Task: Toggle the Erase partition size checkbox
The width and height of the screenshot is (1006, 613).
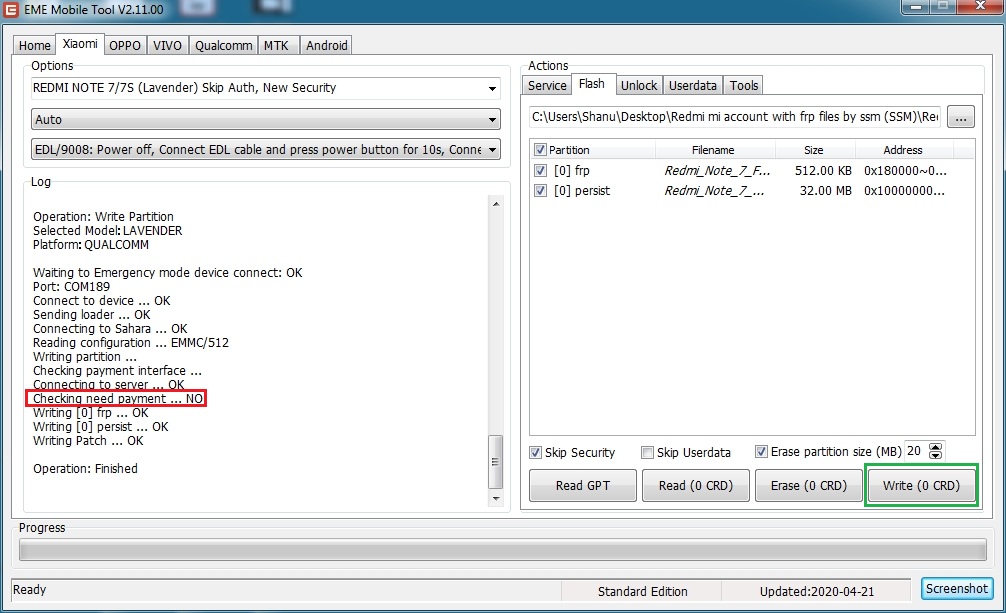Action: (x=762, y=452)
